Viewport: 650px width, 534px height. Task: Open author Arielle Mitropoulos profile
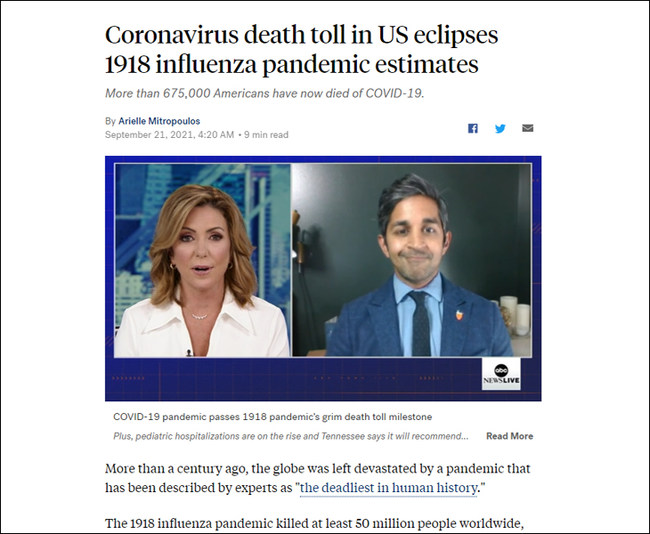click(x=159, y=121)
